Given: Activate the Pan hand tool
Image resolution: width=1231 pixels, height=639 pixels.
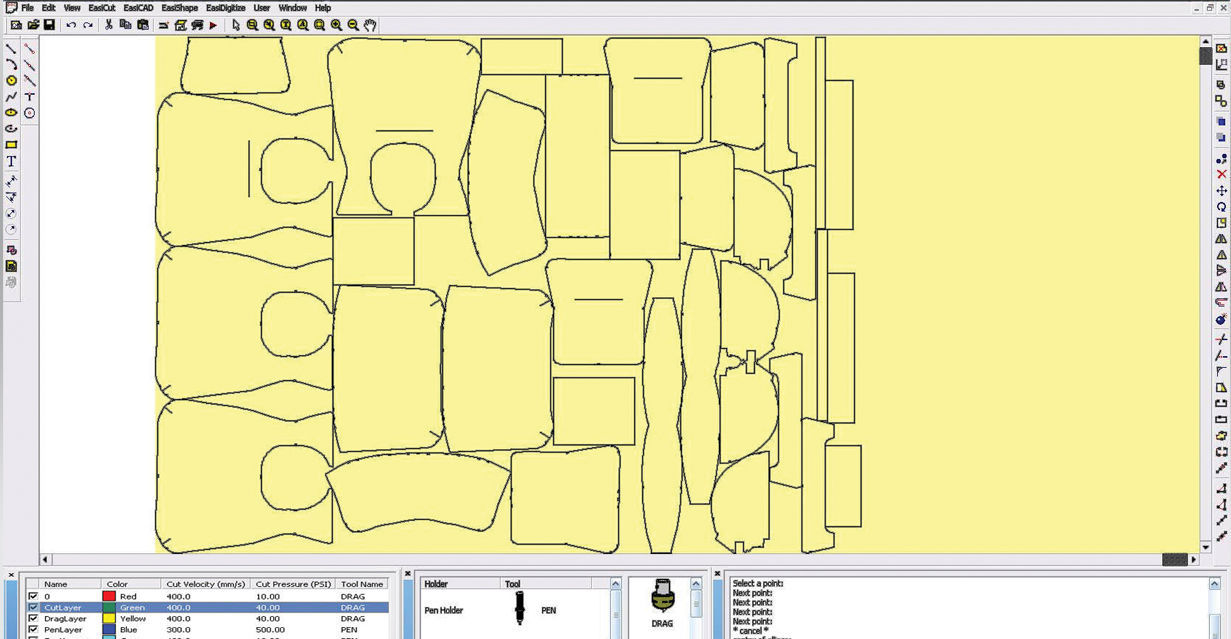Looking at the screenshot, I should [370, 26].
